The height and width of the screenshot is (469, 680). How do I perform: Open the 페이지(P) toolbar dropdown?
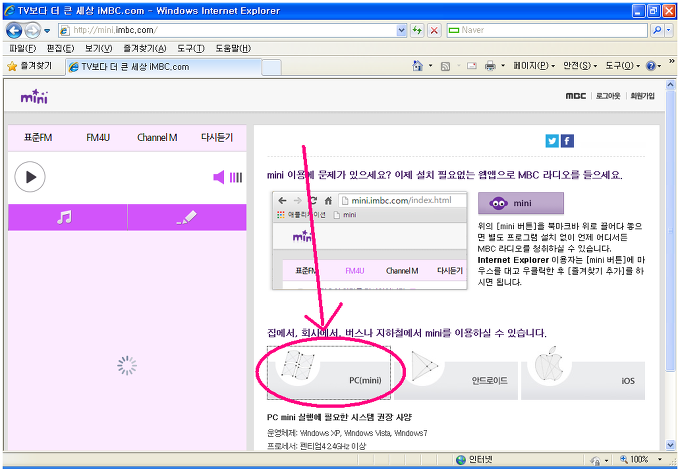534,66
